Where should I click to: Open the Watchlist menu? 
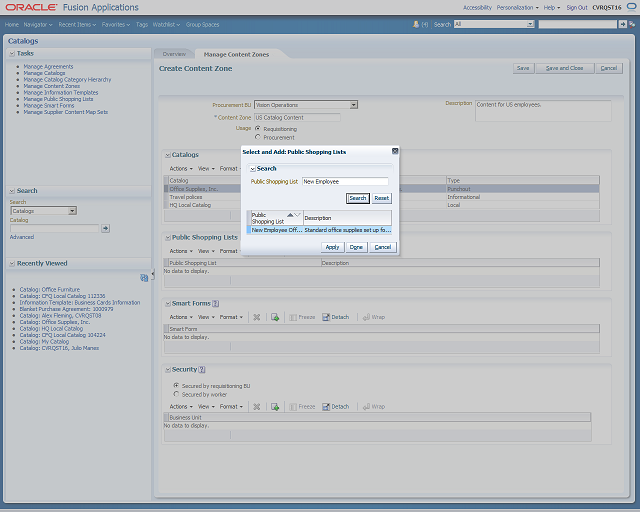[166, 24]
